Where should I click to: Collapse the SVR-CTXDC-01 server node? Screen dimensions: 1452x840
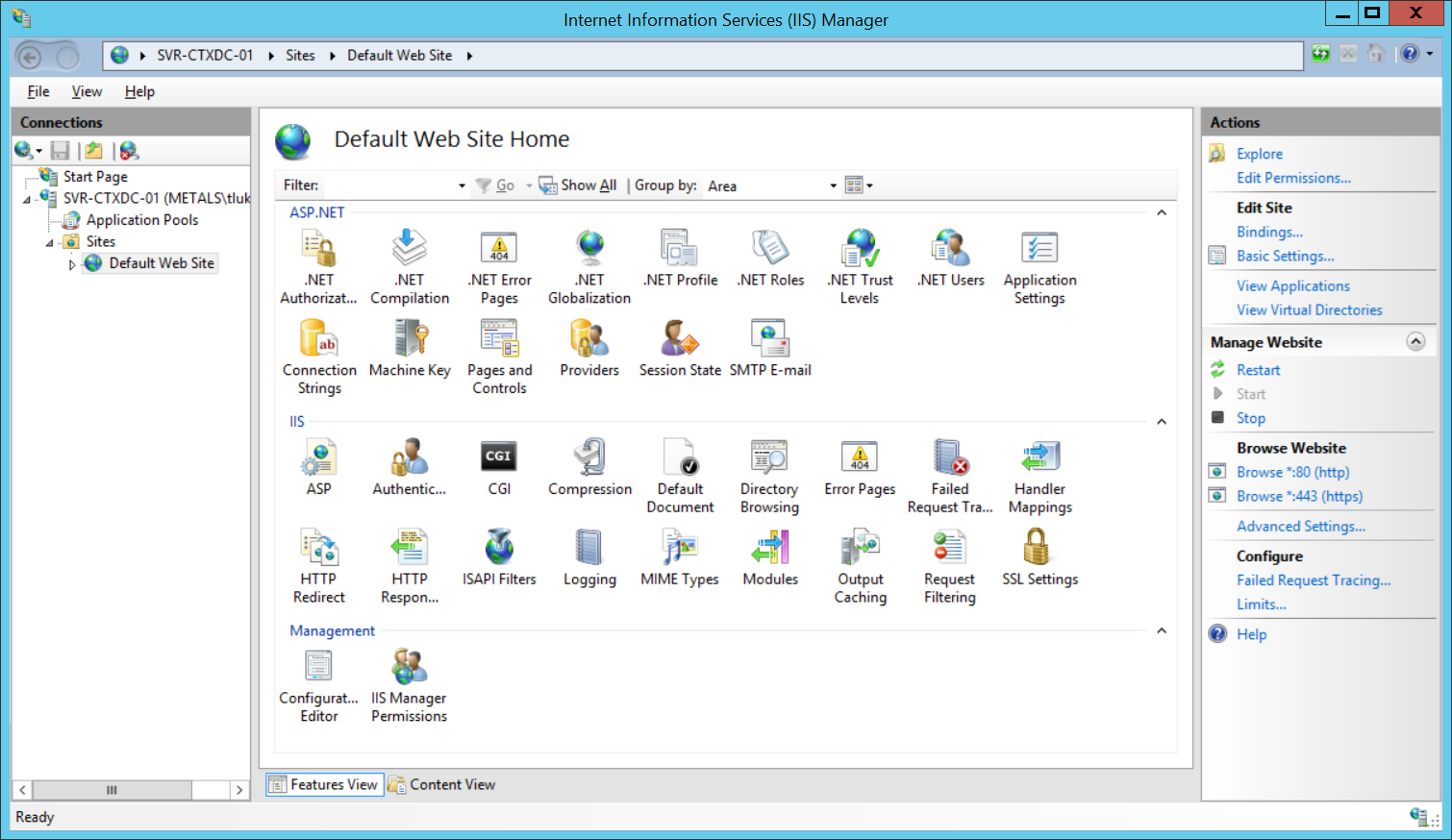pos(27,199)
